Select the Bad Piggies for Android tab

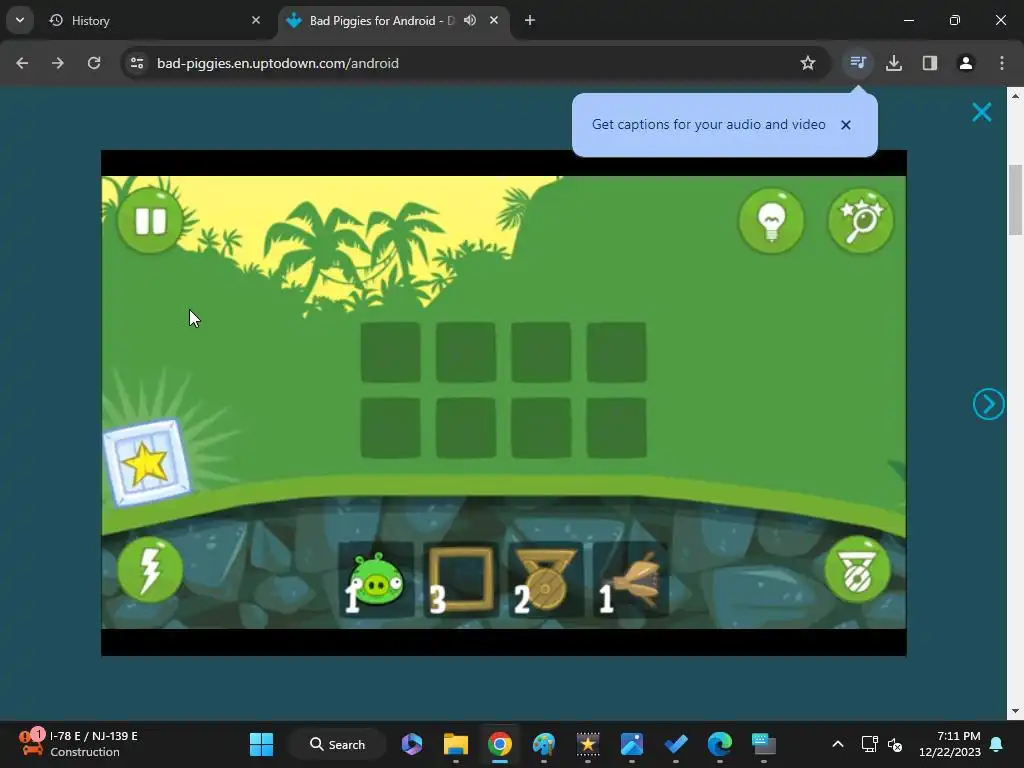pos(393,20)
